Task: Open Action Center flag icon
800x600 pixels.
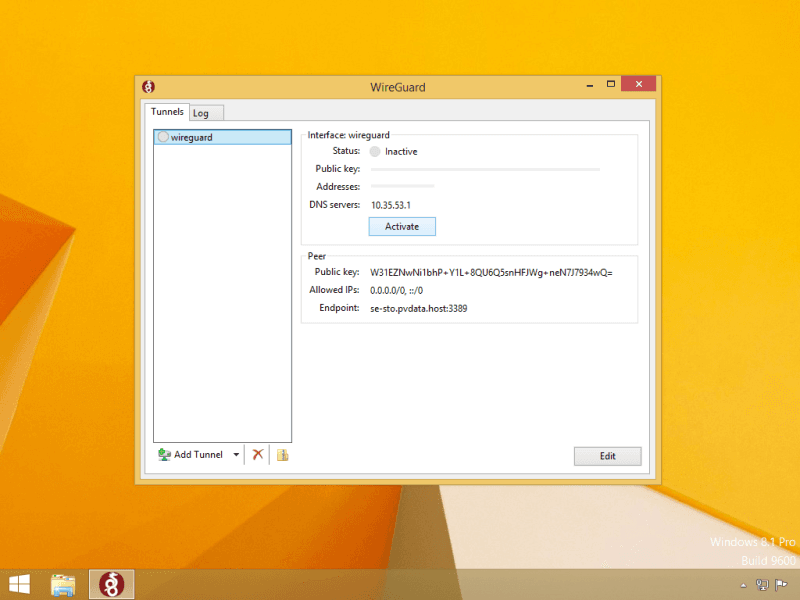Action: [781, 585]
